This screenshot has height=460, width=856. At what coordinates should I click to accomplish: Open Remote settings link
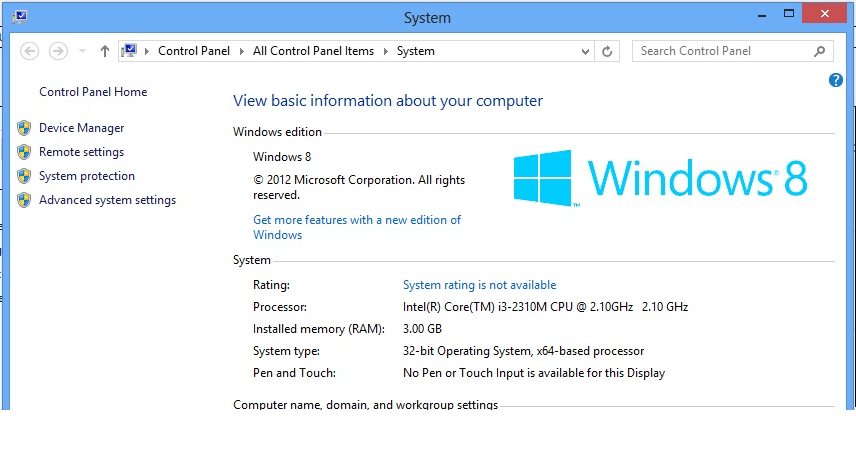tap(81, 152)
